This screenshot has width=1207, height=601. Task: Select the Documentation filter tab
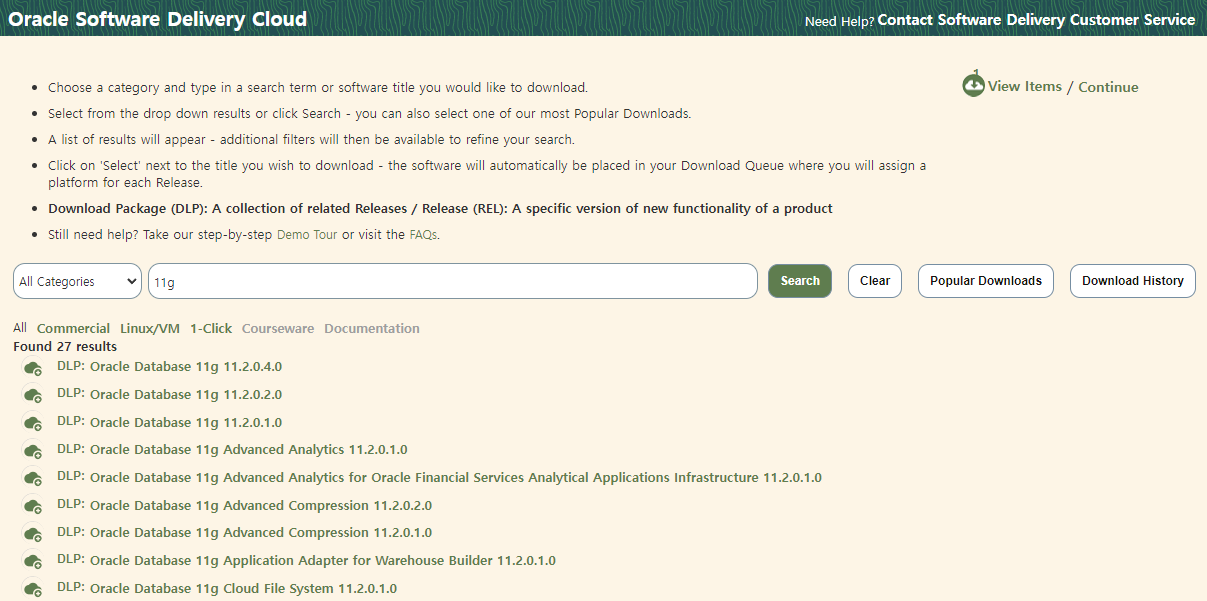372,328
